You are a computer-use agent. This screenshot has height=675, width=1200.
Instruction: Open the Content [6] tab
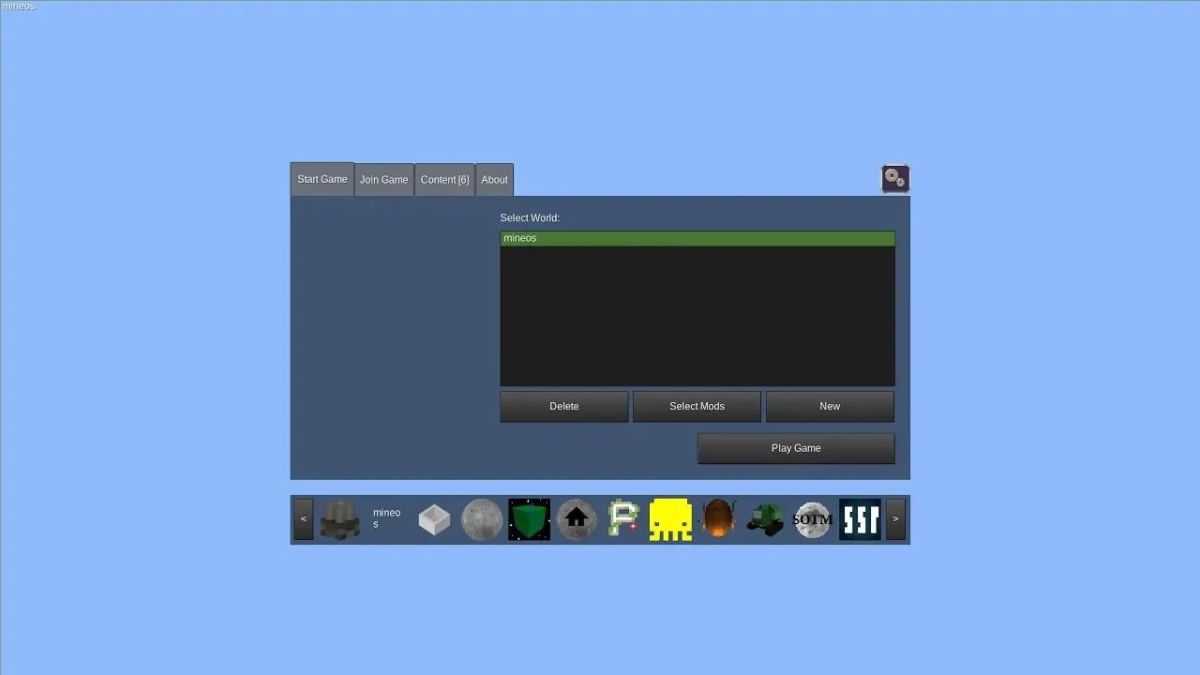click(x=445, y=180)
